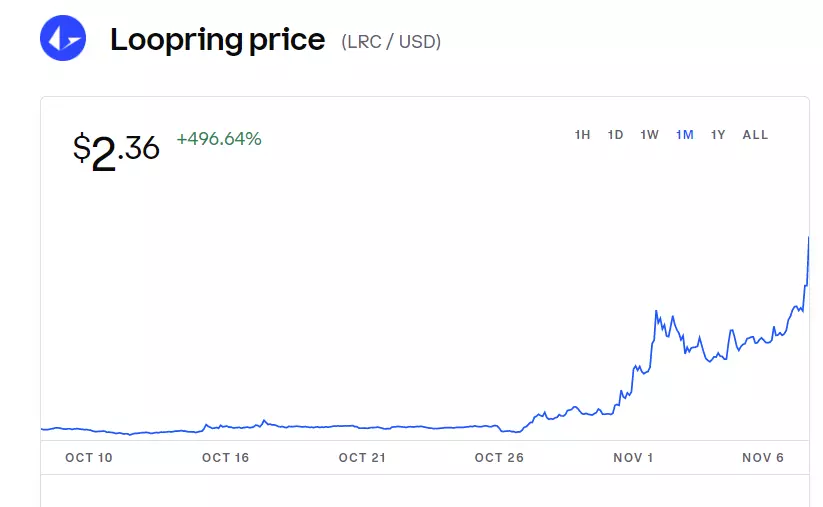Click the OCT 10 date label
The image size is (823, 507).
[x=89, y=458]
